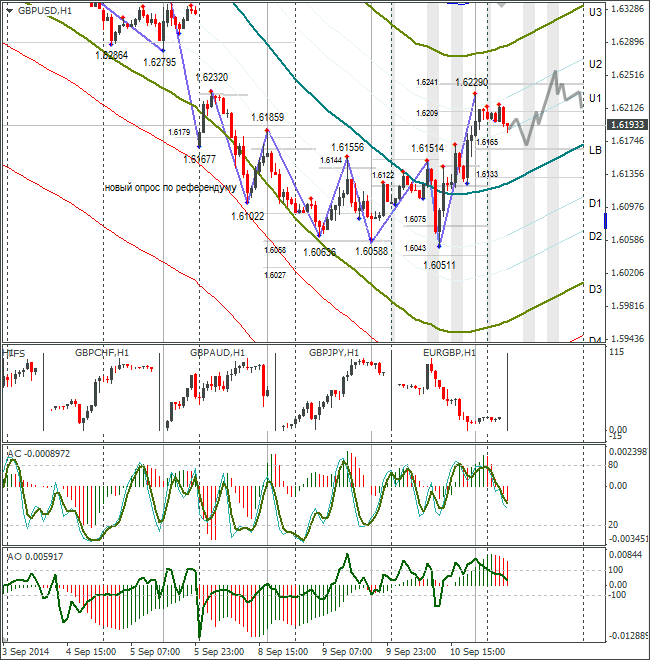Image resolution: width=650 pixels, height=660 pixels.
Task: Click the 1.61514 swing high label
Action: 427,149
